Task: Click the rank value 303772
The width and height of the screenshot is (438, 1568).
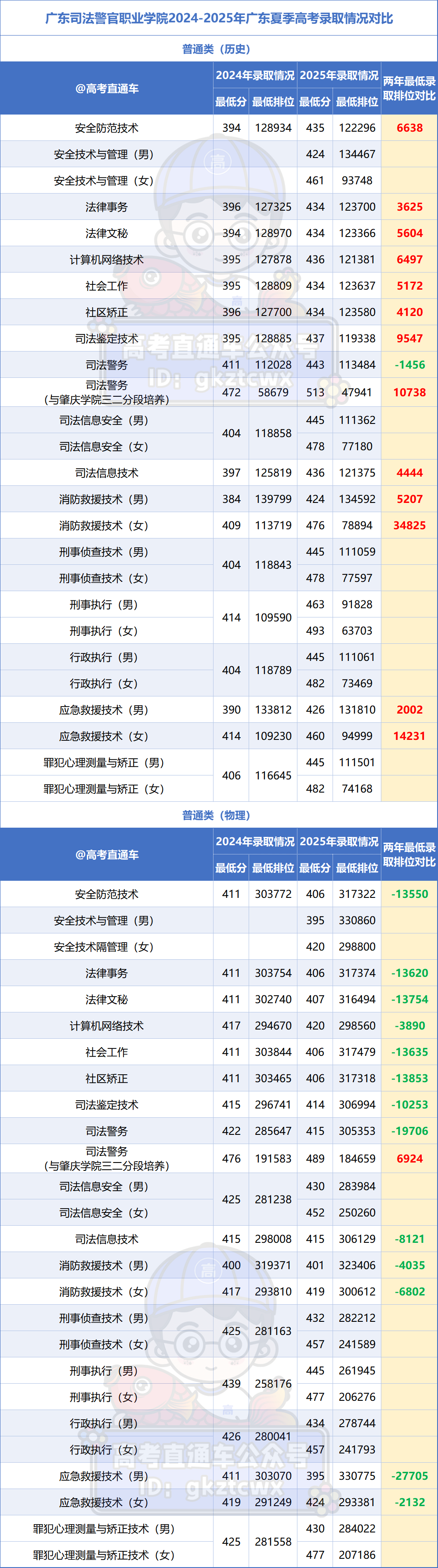Action: pyautogui.click(x=273, y=894)
